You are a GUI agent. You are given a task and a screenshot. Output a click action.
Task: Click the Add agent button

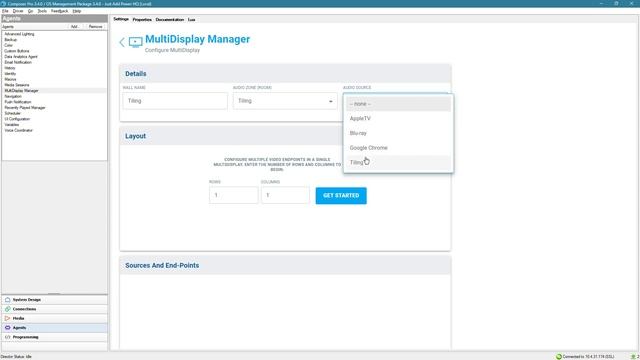[74, 27]
